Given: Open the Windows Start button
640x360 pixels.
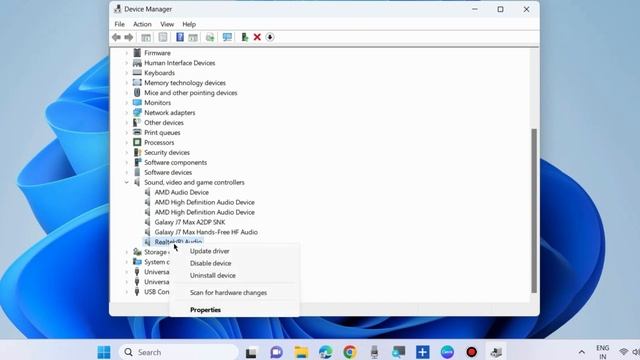Looking at the screenshot, I should coord(104,352).
